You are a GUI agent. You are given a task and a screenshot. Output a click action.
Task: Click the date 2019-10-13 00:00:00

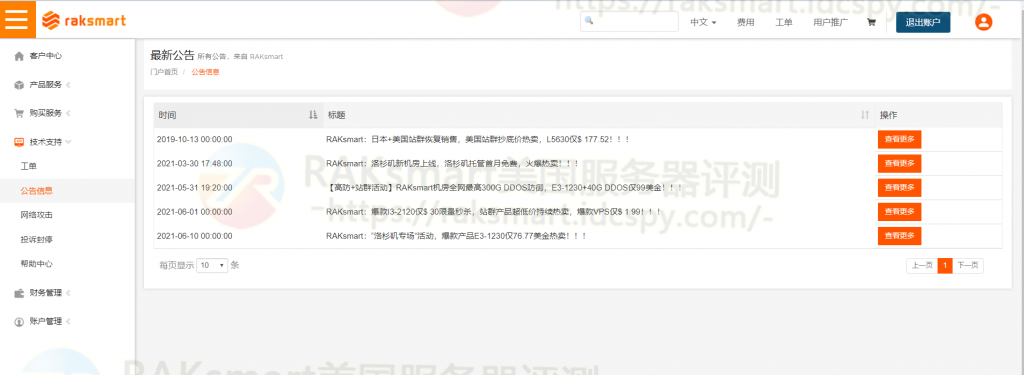tap(195, 139)
